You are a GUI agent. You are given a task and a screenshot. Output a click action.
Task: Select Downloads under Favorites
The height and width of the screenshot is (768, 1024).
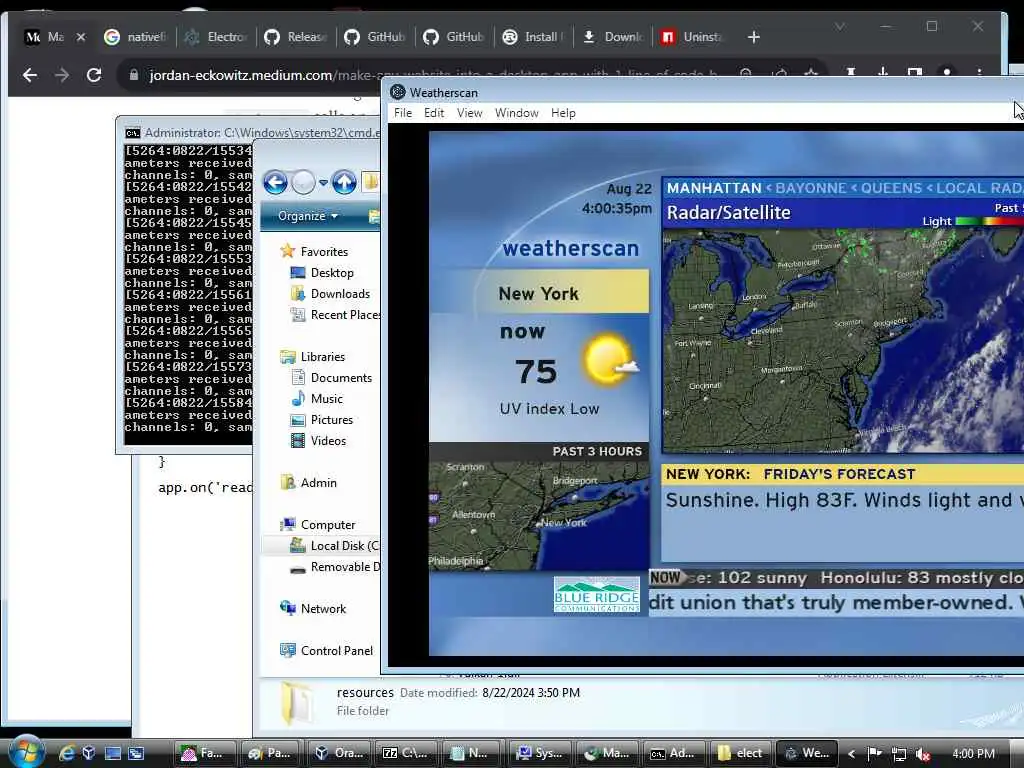(330, 293)
